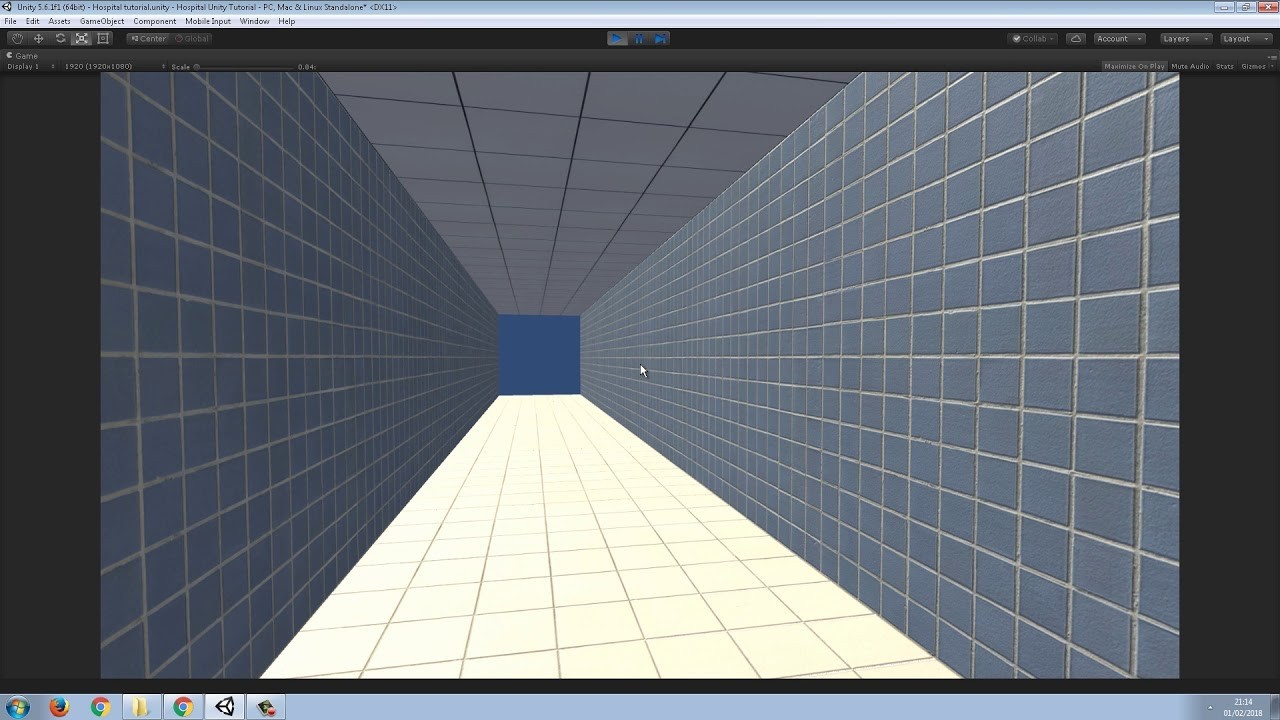Click the Step frame button
Image resolution: width=1280 pixels, height=720 pixels.
pos(661,38)
